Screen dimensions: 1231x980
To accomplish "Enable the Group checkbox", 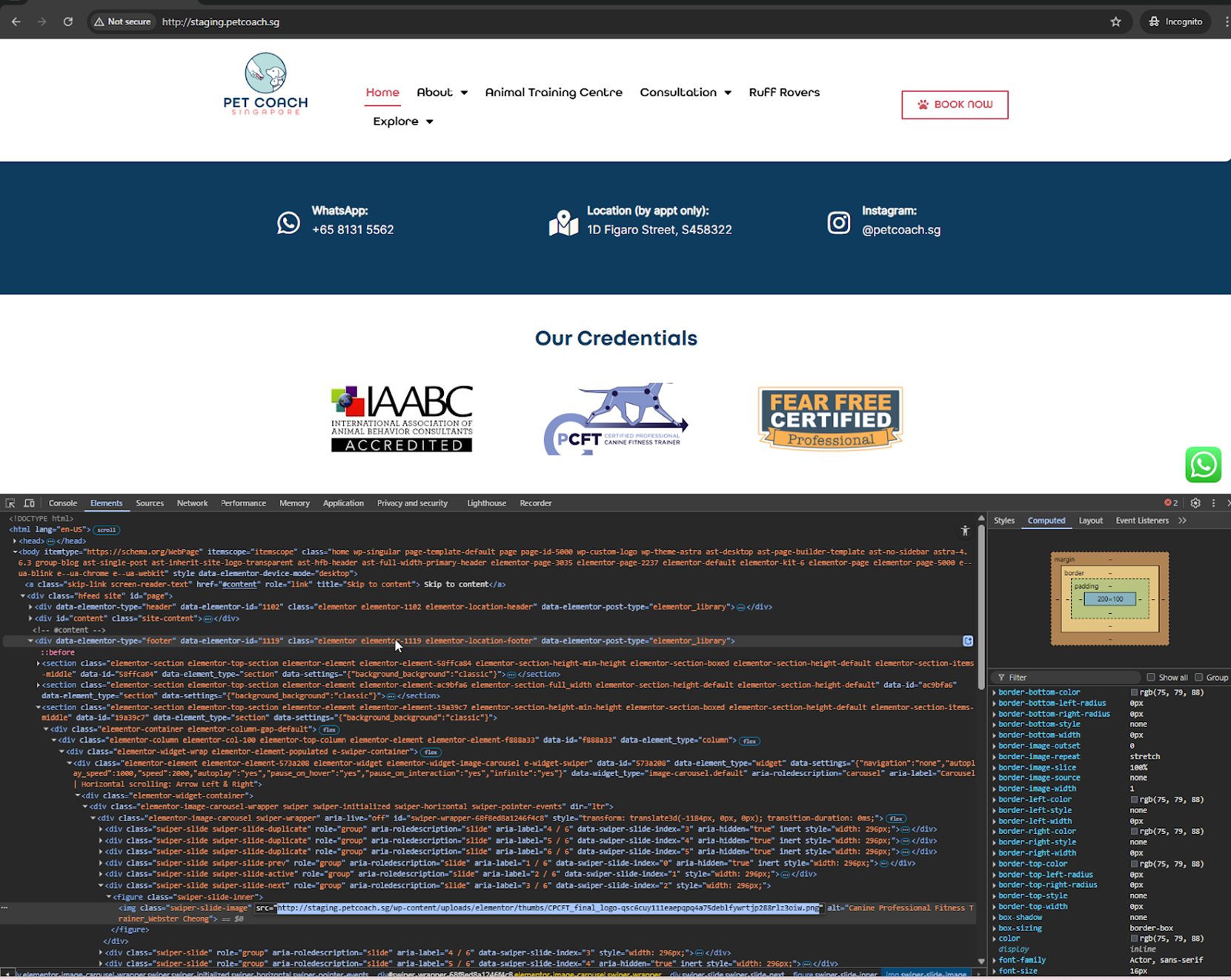I will pos(1198,678).
